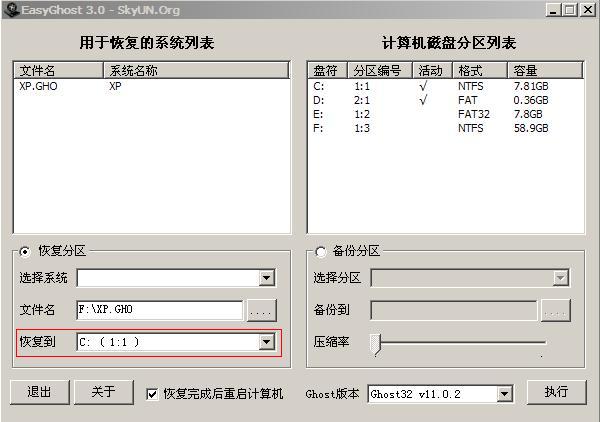Click the active checkmark for D: row
Image resolution: width=600 pixels, height=422 pixels.
423,100
